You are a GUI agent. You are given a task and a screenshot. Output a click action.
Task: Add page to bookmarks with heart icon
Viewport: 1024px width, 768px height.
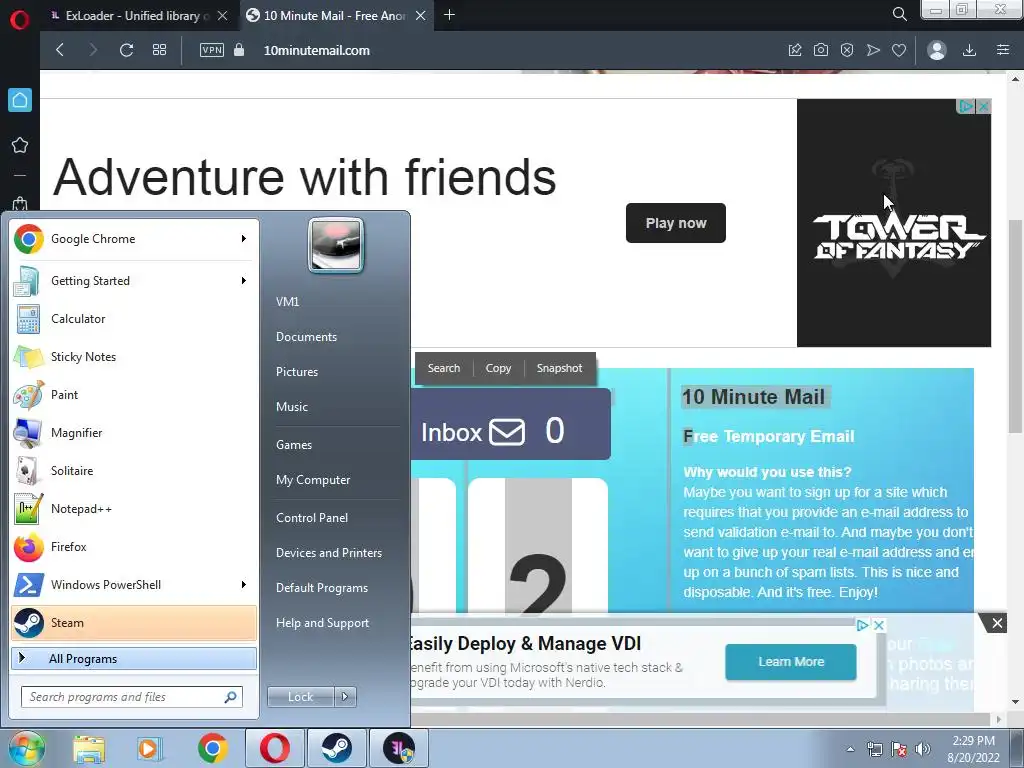(899, 50)
